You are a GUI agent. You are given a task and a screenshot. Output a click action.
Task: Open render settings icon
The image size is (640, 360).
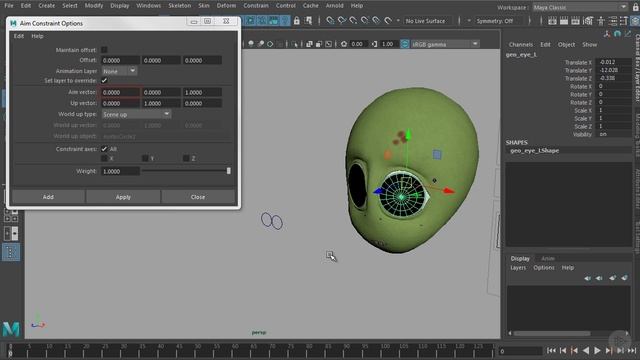click(x=588, y=21)
